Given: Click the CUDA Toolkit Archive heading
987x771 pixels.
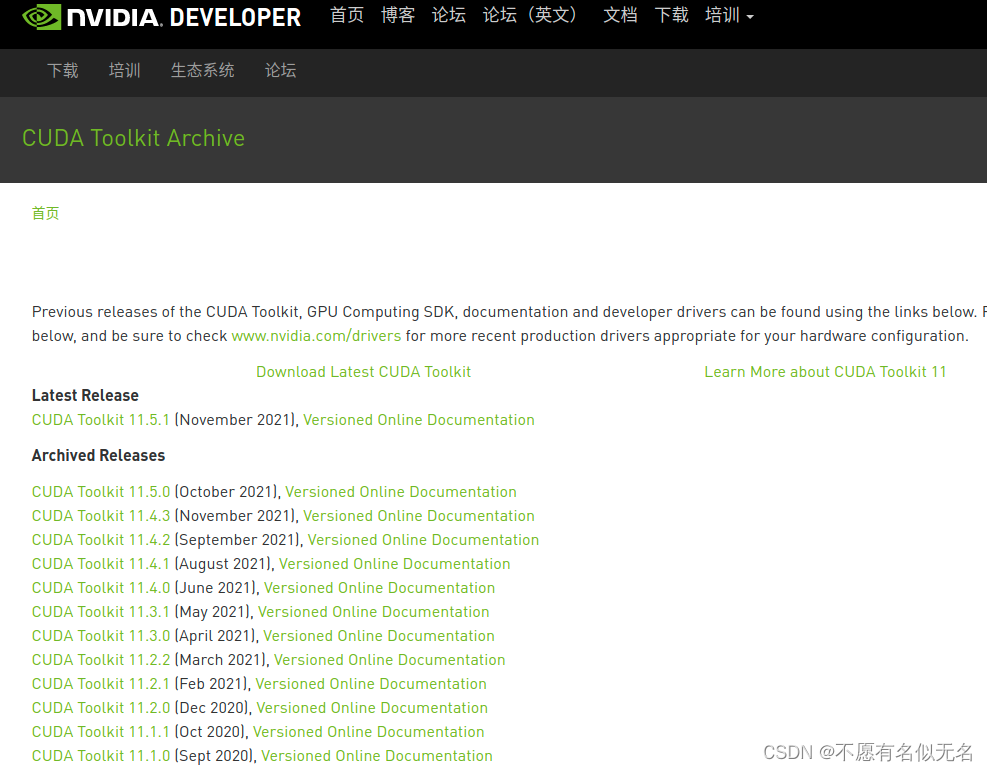Looking at the screenshot, I should point(133,138).
